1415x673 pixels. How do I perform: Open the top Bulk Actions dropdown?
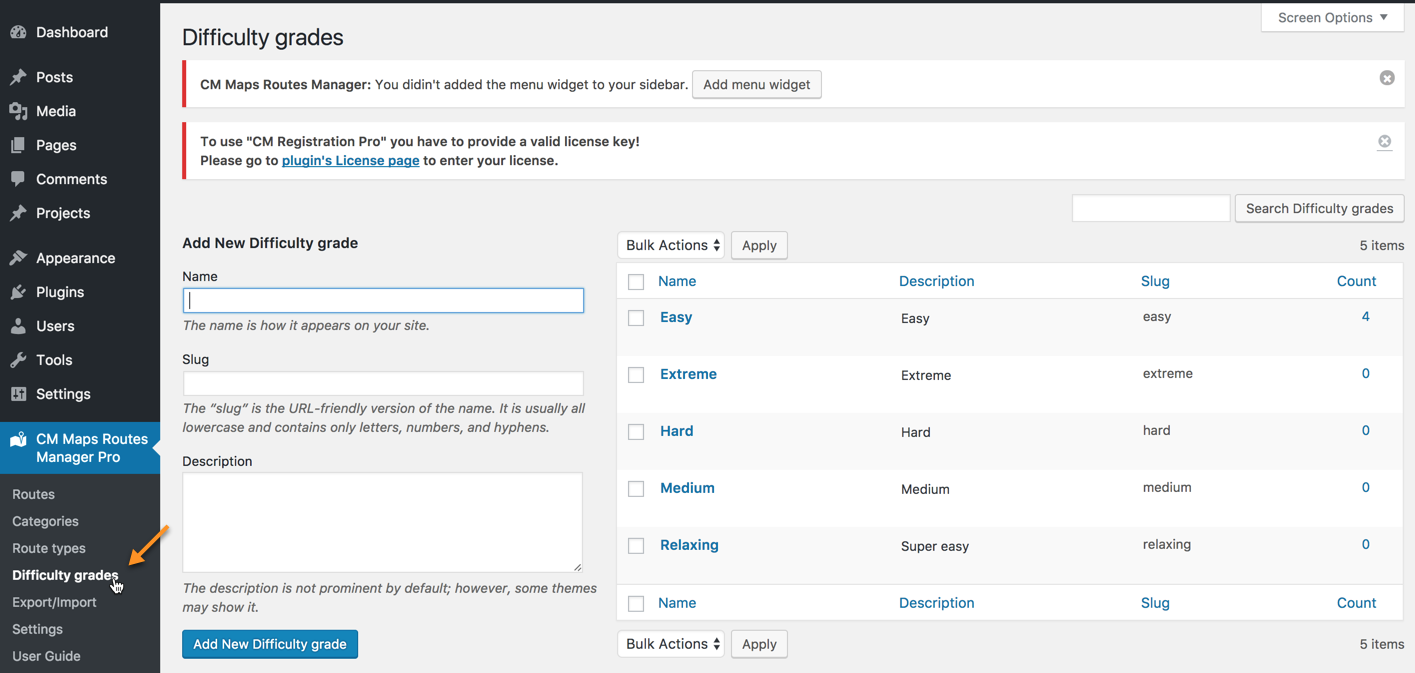click(x=671, y=245)
